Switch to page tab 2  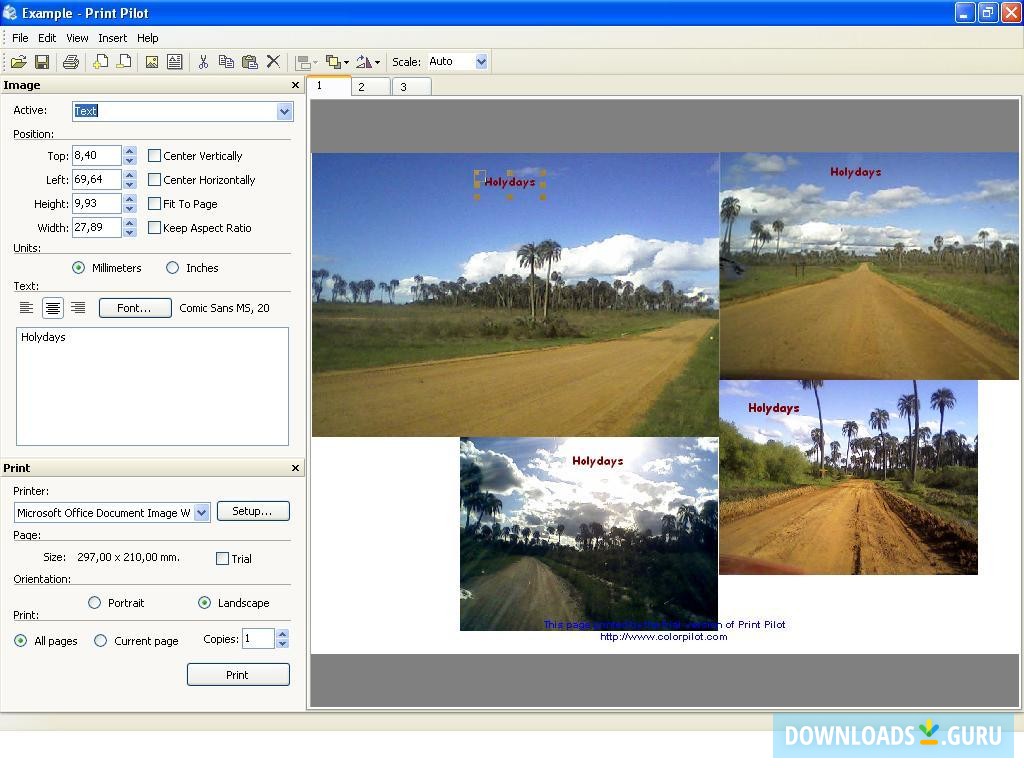[x=362, y=87]
